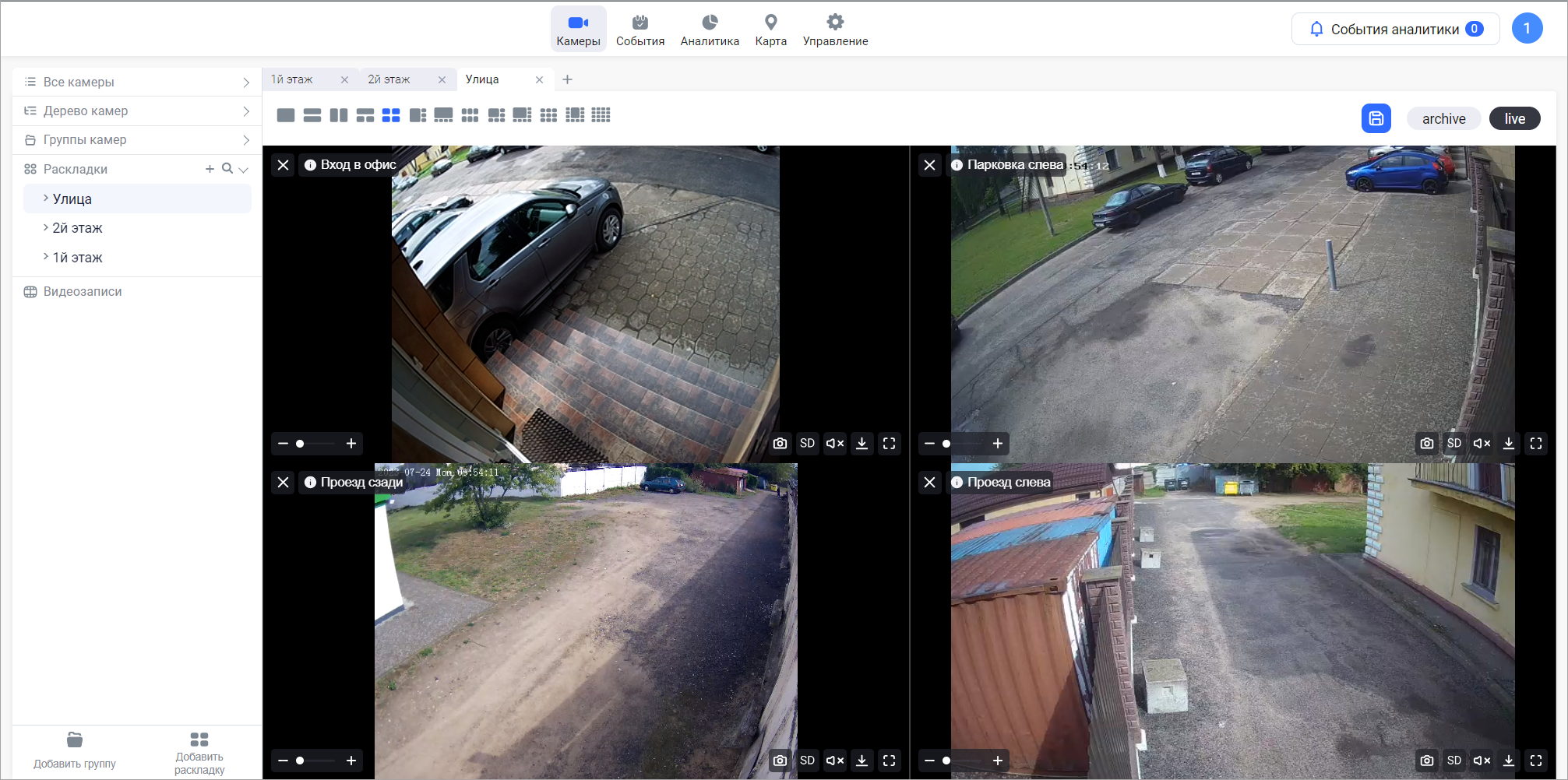This screenshot has height=780, width=1568.
Task: Show info for Проезд сзади camera
Action: (310, 483)
